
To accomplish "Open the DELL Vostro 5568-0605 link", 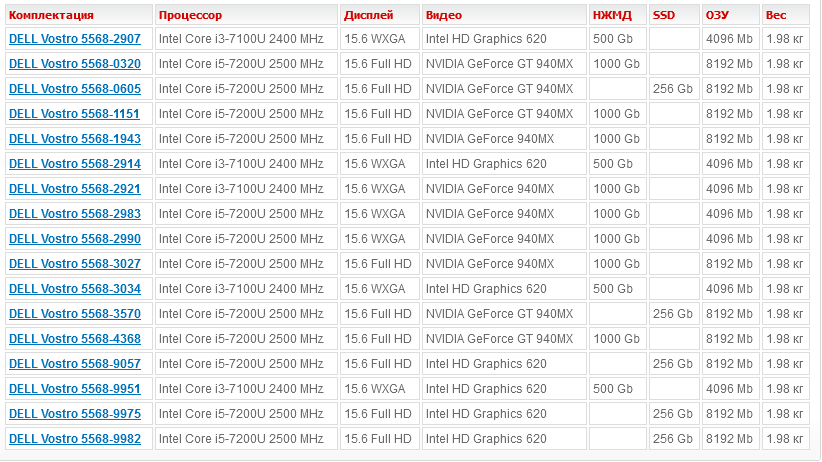I will (75, 89).
